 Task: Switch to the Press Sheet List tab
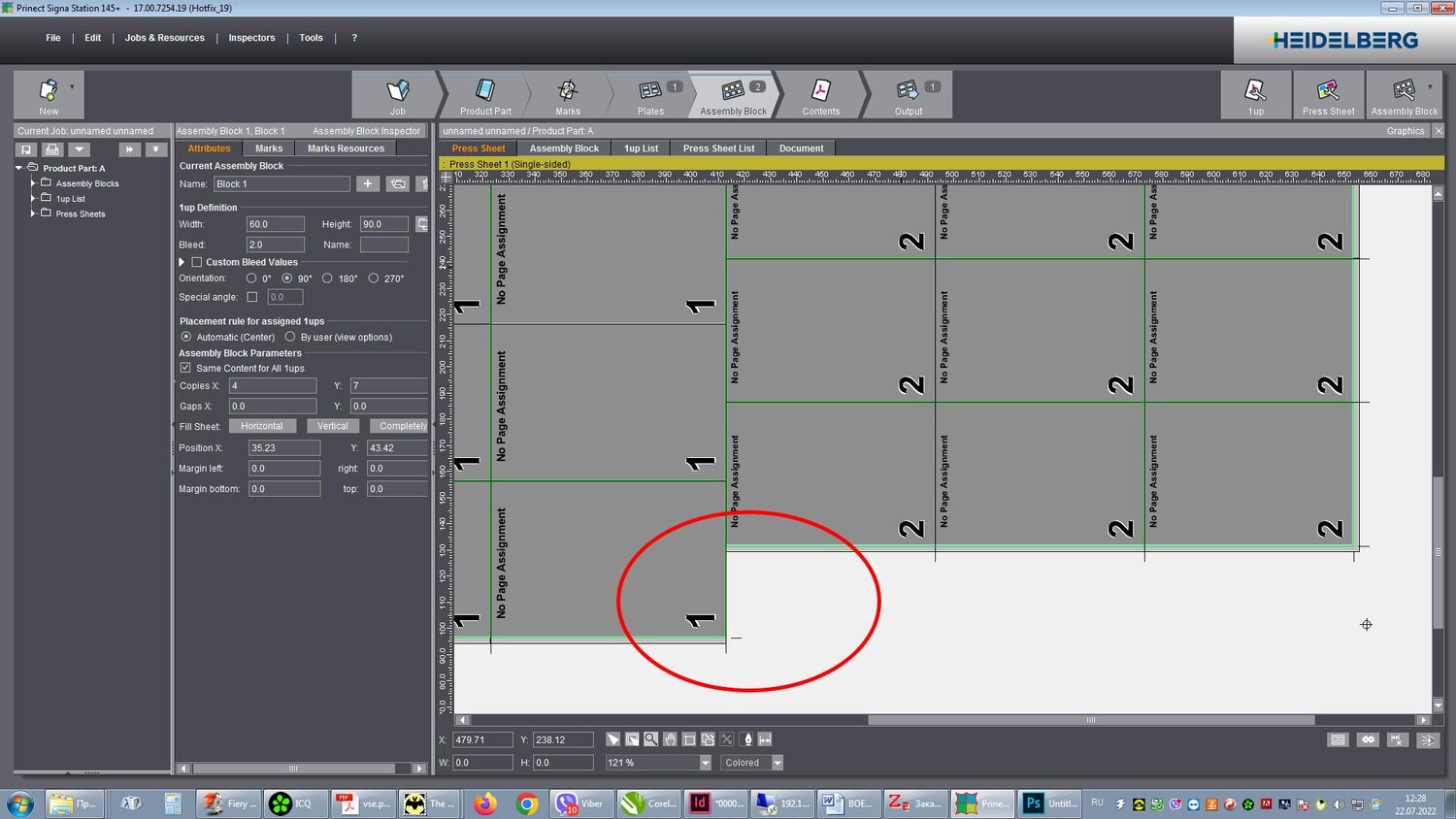coord(718,148)
